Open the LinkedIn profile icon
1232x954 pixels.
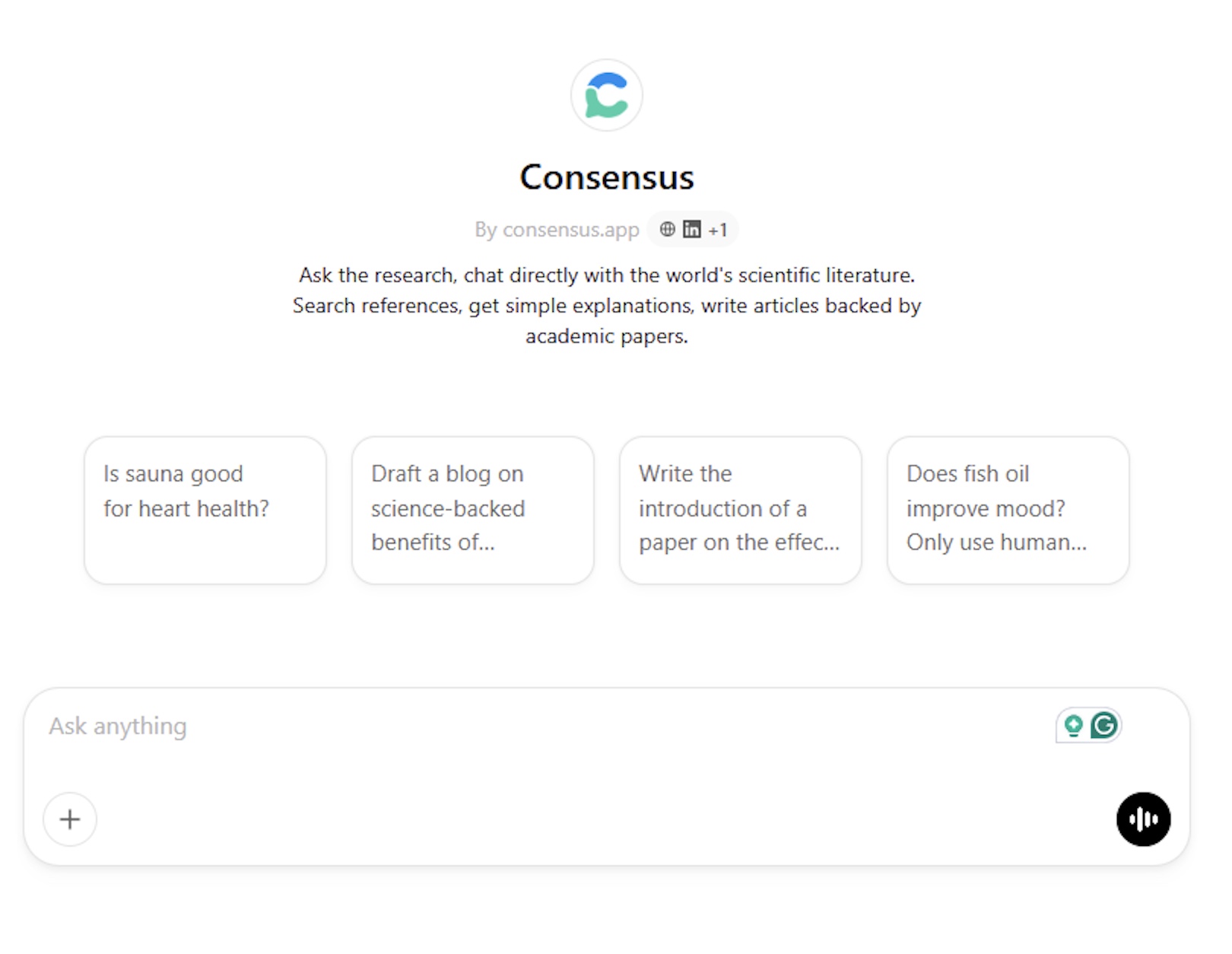(691, 229)
